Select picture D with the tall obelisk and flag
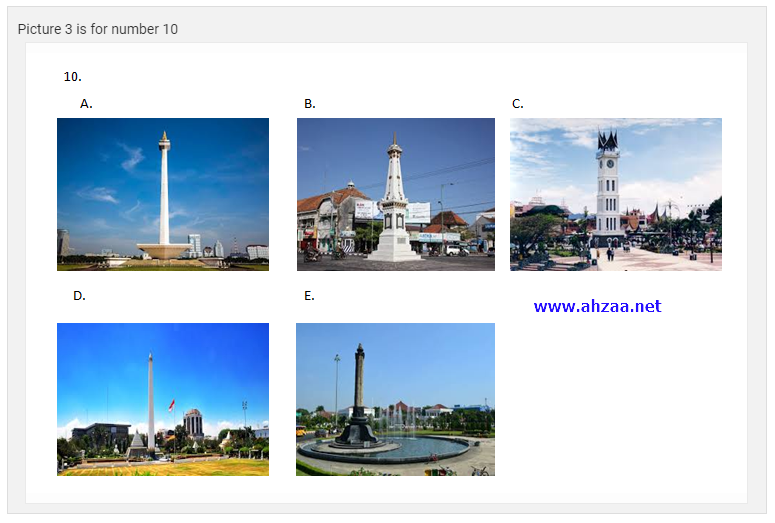 click(163, 399)
